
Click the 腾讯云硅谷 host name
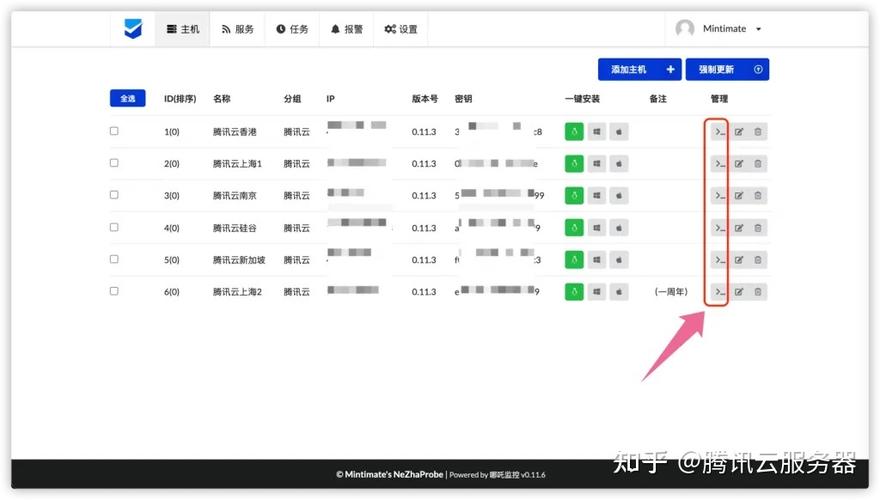click(235, 228)
